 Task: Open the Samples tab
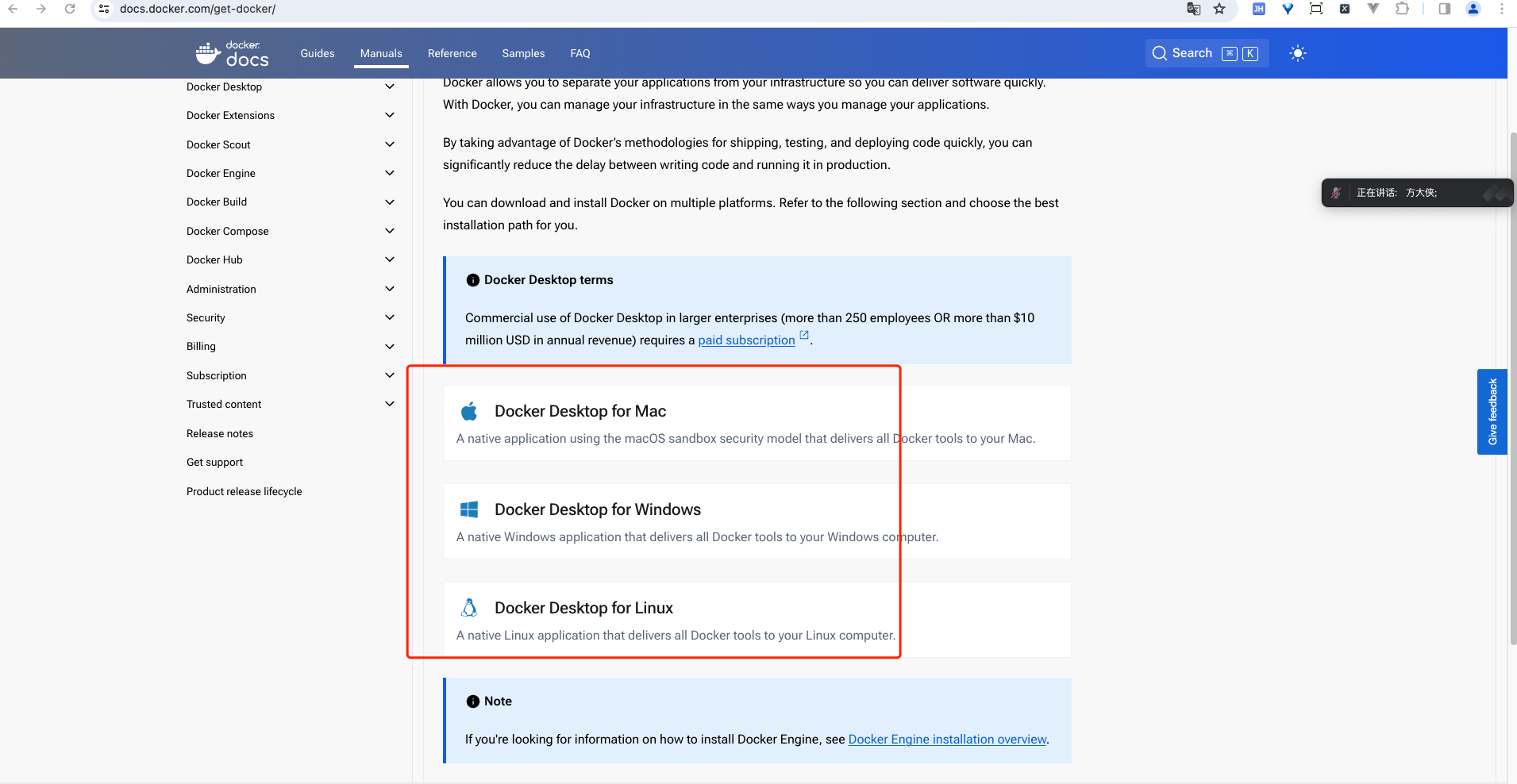[523, 53]
